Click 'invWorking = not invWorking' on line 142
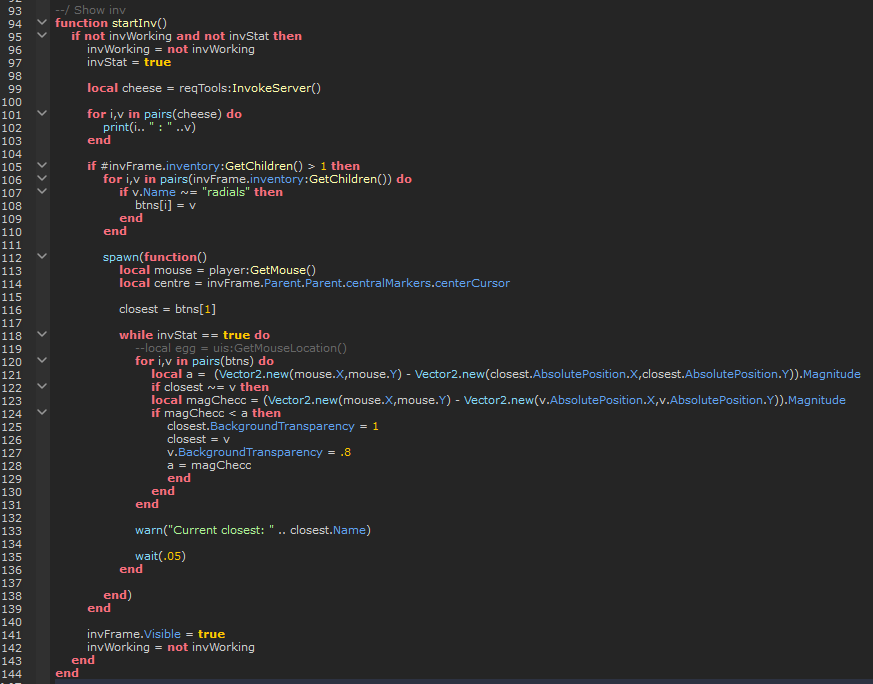This screenshot has height=684, width=873. tap(171, 647)
